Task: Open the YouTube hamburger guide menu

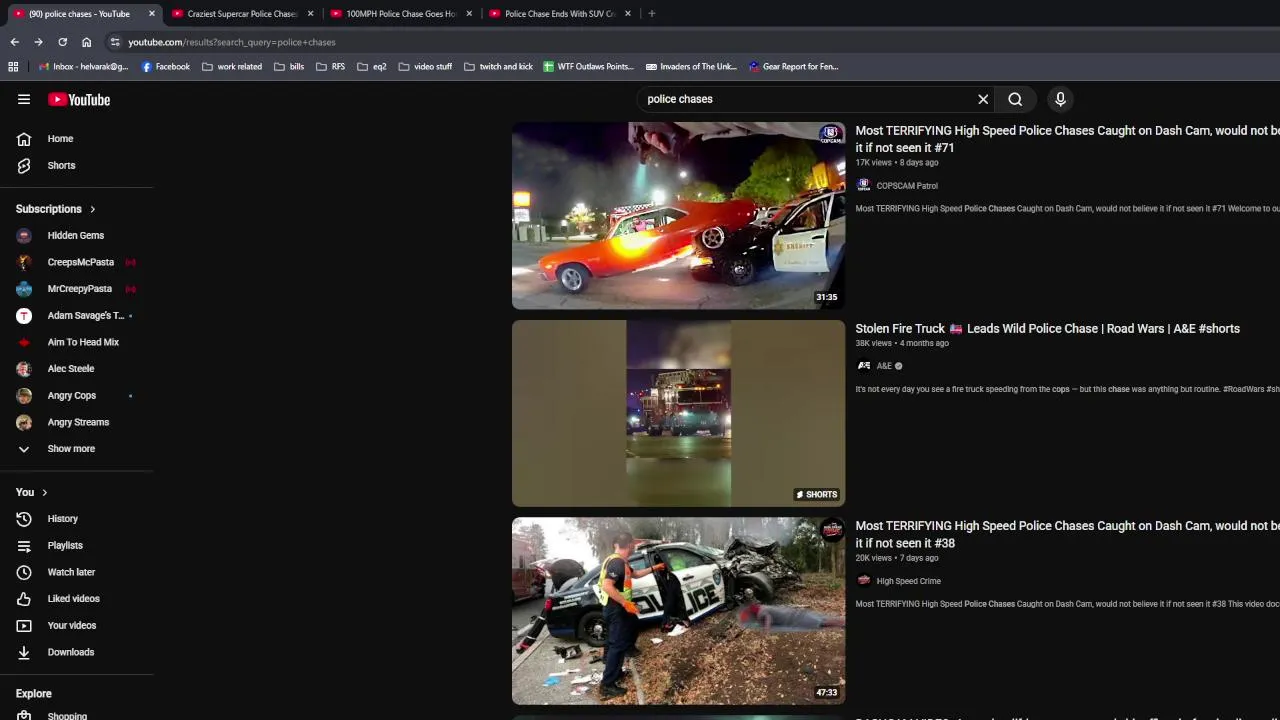Action: tap(24, 99)
